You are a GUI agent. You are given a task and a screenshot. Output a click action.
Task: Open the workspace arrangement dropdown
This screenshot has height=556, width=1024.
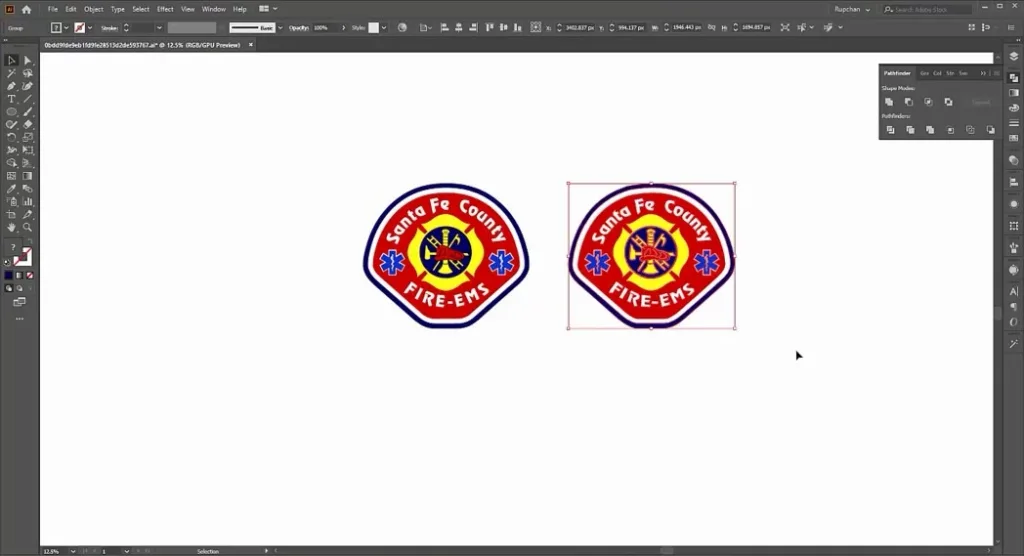(268, 9)
